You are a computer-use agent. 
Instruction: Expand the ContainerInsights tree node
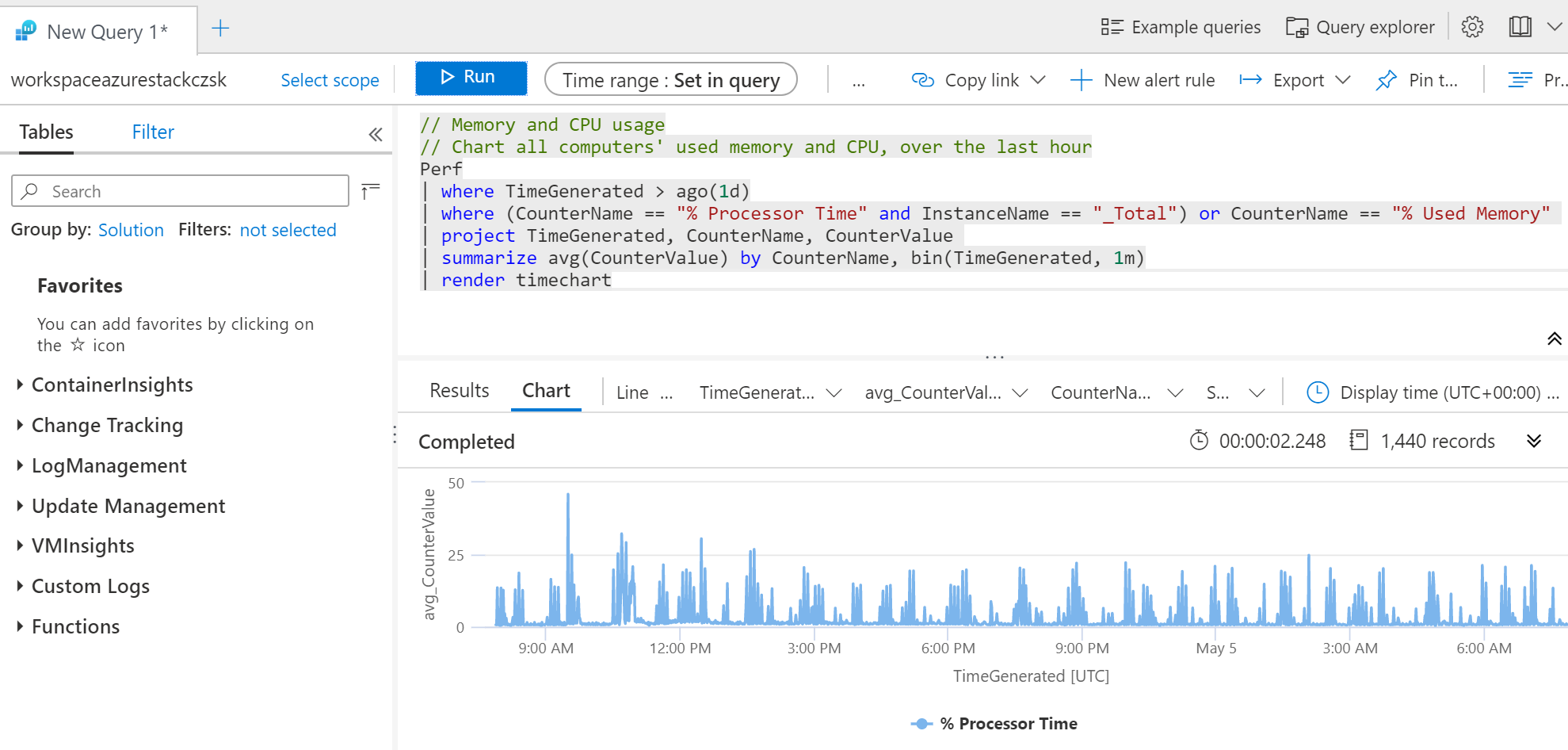[x=20, y=385]
